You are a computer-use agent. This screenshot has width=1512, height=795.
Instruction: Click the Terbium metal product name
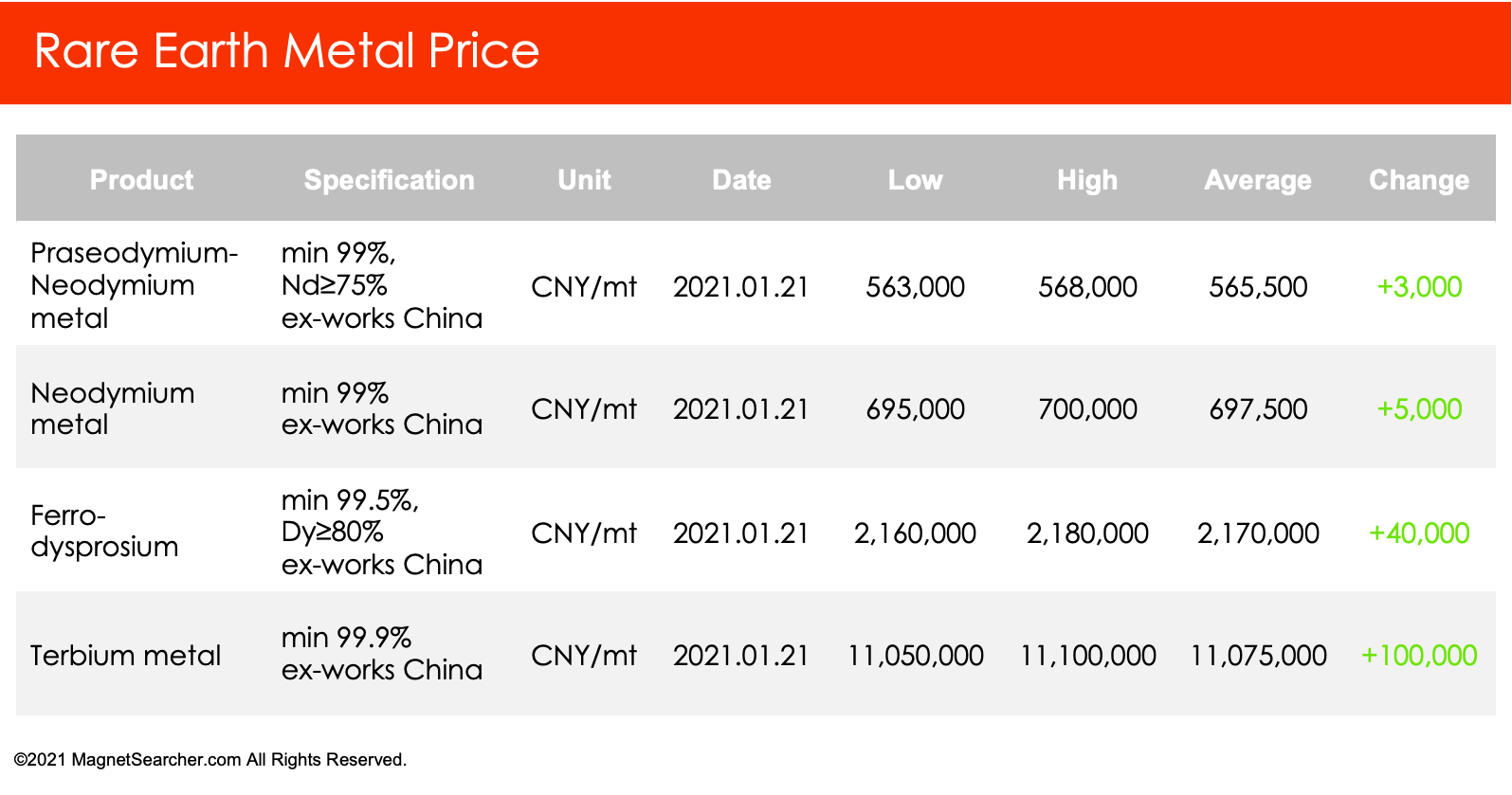[x=125, y=655]
